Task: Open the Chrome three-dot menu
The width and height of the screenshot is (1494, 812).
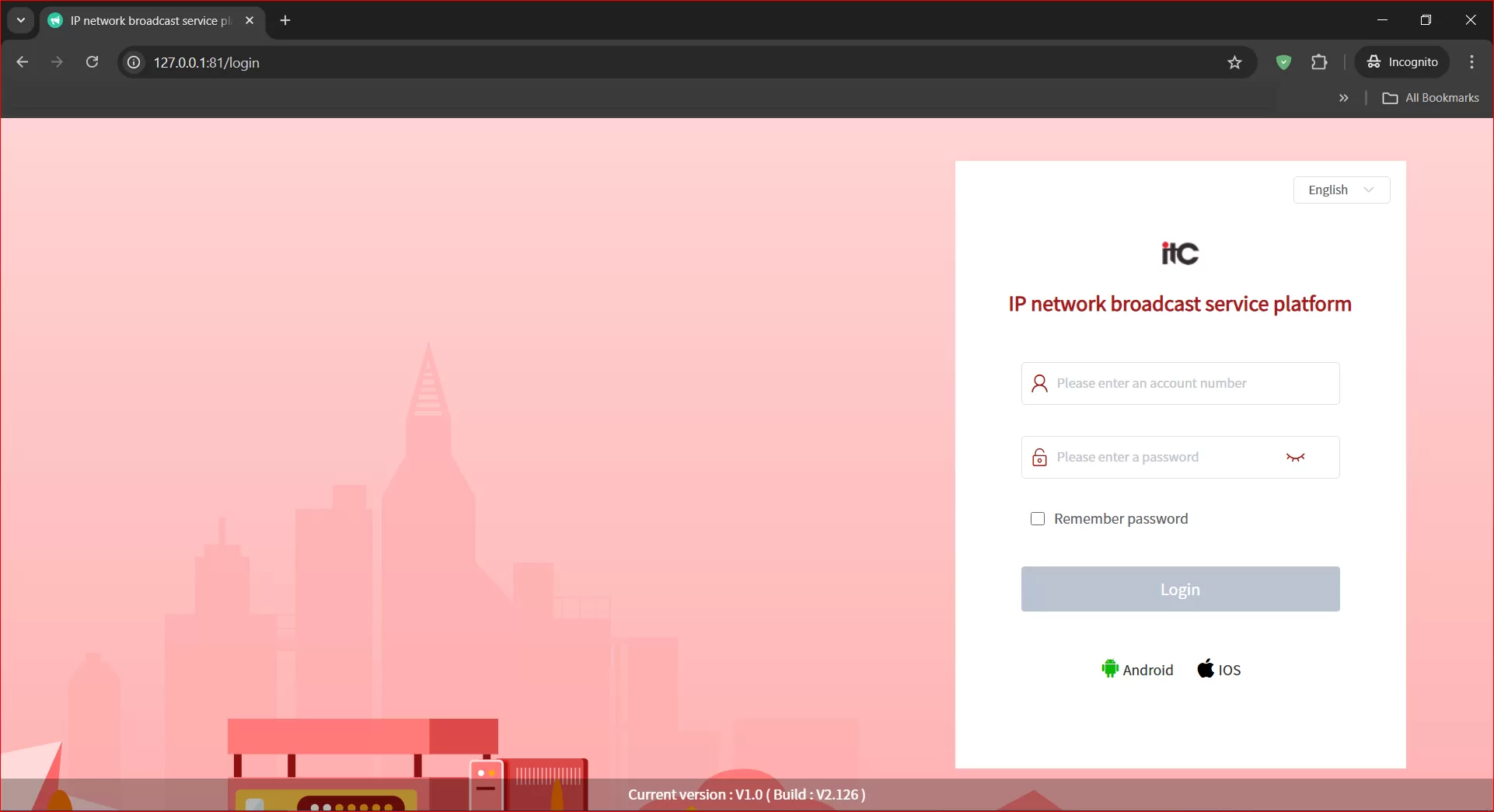Action: pyautogui.click(x=1471, y=62)
